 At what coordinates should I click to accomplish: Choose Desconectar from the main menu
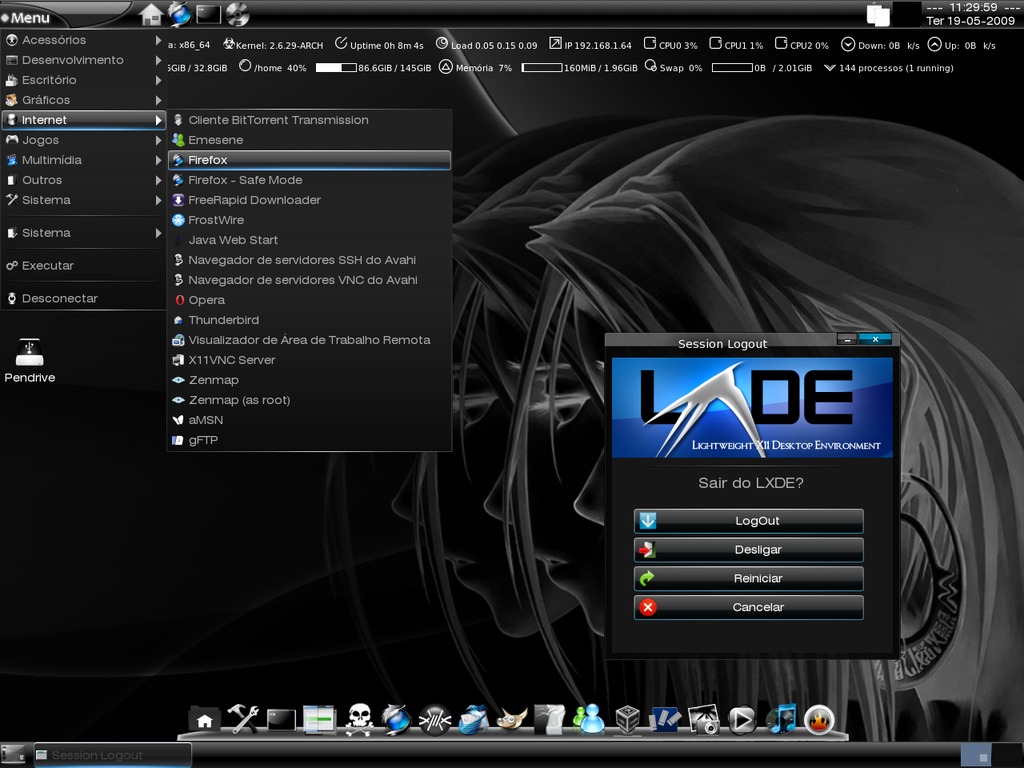pyautogui.click(x=83, y=298)
